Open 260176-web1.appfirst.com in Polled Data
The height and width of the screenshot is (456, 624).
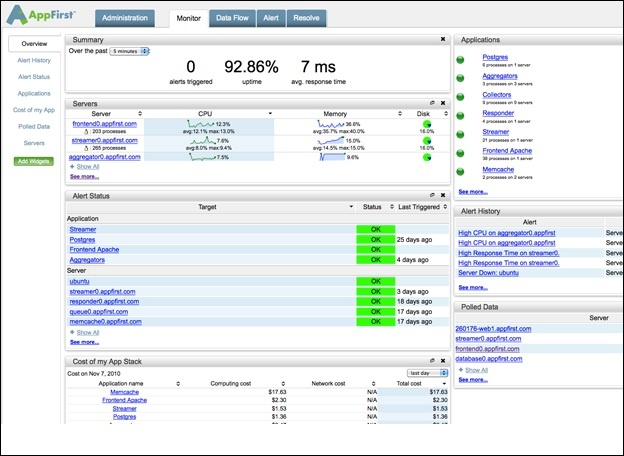[x=493, y=329]
